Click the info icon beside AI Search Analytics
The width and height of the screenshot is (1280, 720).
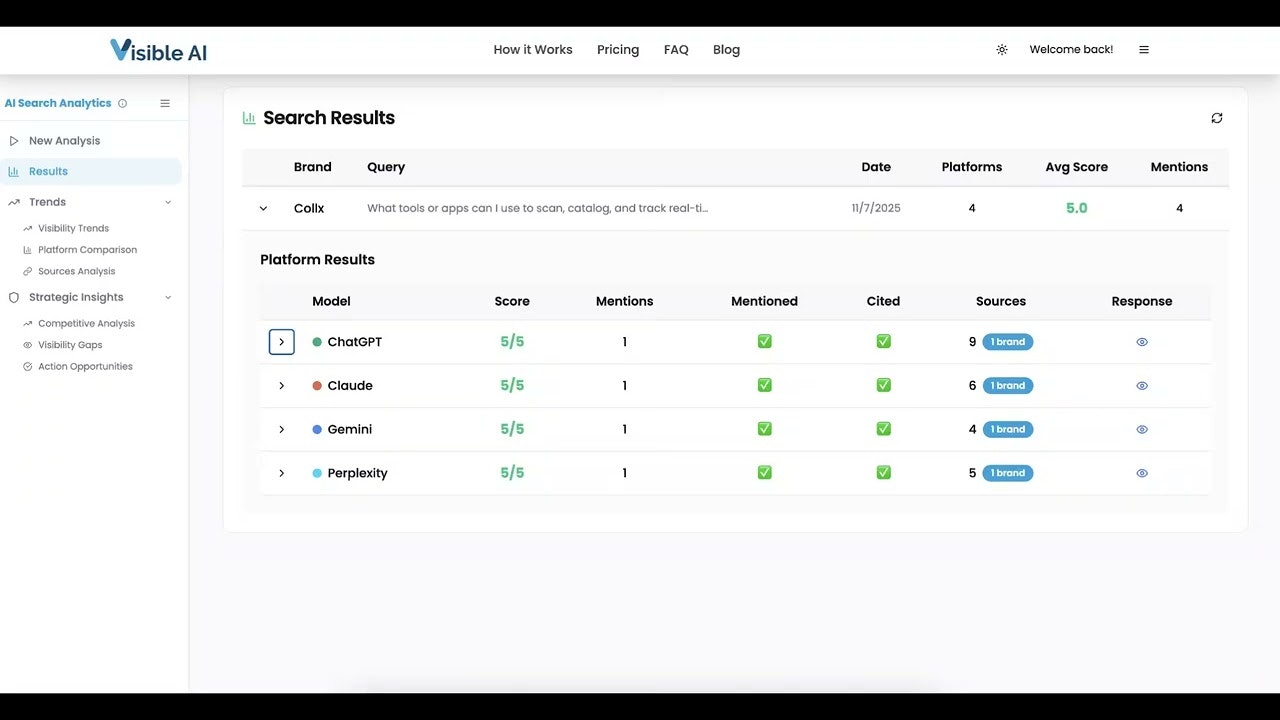pos(122,103)
